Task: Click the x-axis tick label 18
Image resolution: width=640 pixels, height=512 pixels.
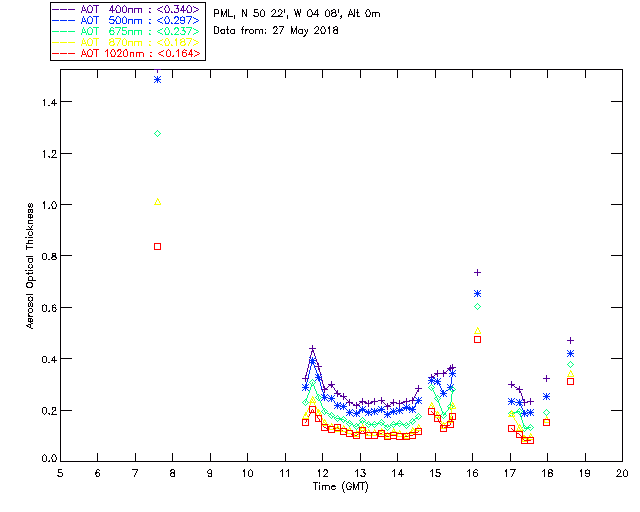Action: tap(547, 473)
